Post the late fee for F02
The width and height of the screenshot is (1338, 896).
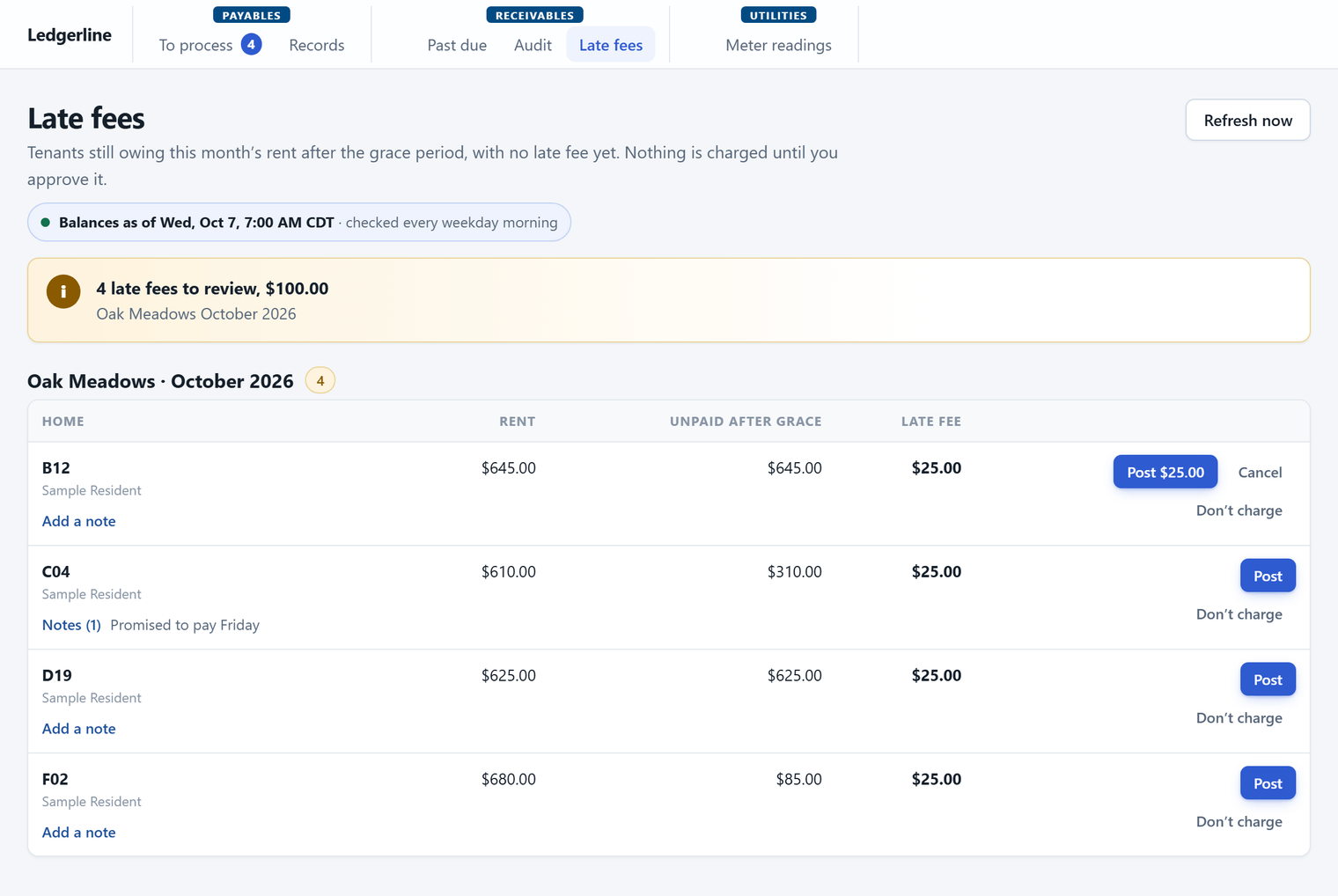1268,783
